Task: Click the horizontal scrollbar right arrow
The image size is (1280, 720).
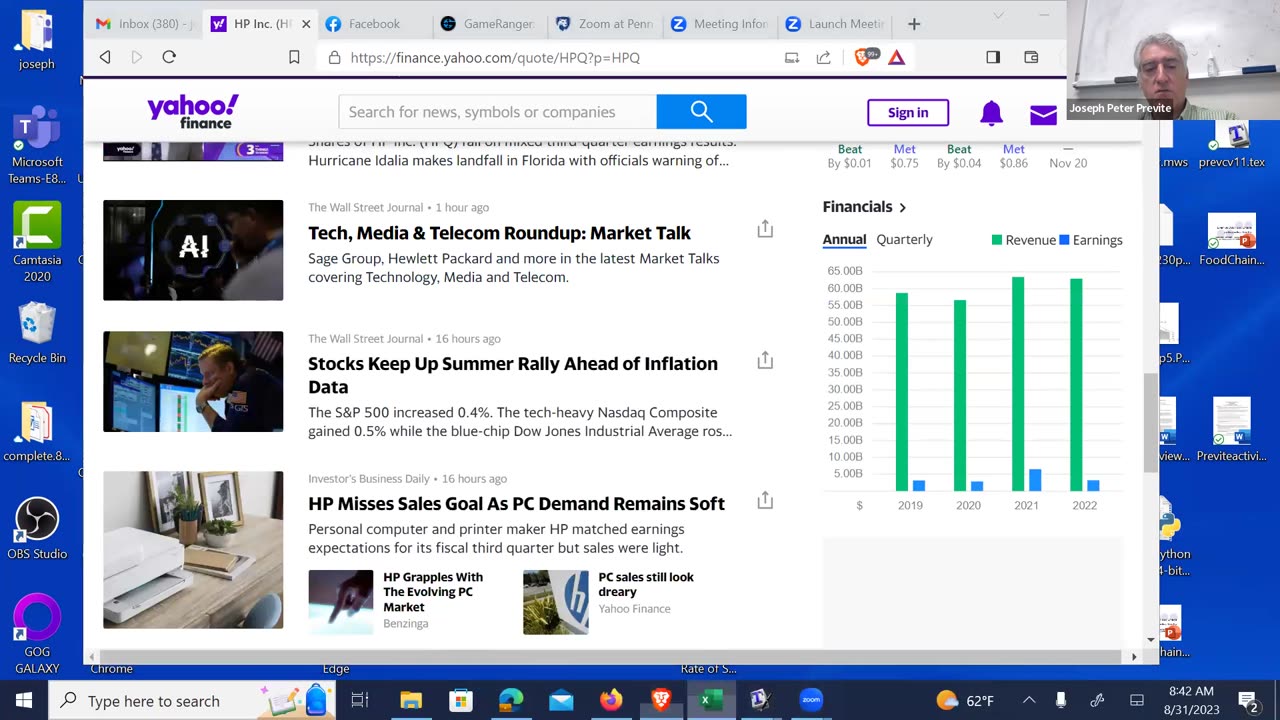Action: click(x=1134, y=657)
